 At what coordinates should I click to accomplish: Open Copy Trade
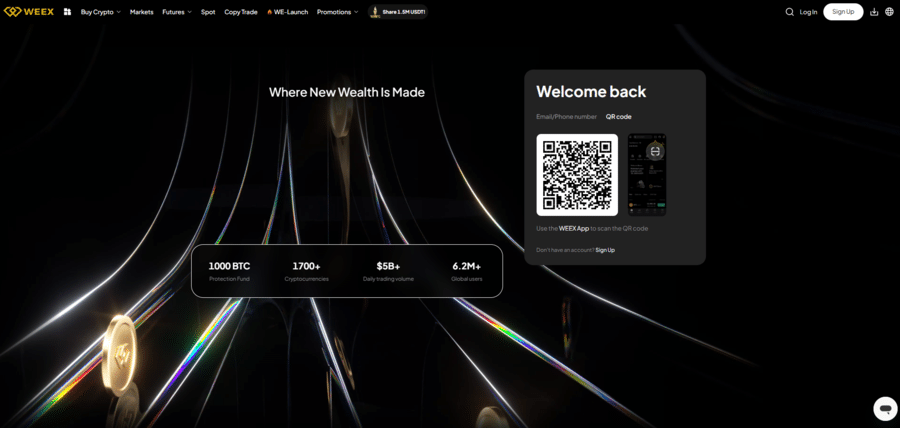pos(240,11)
